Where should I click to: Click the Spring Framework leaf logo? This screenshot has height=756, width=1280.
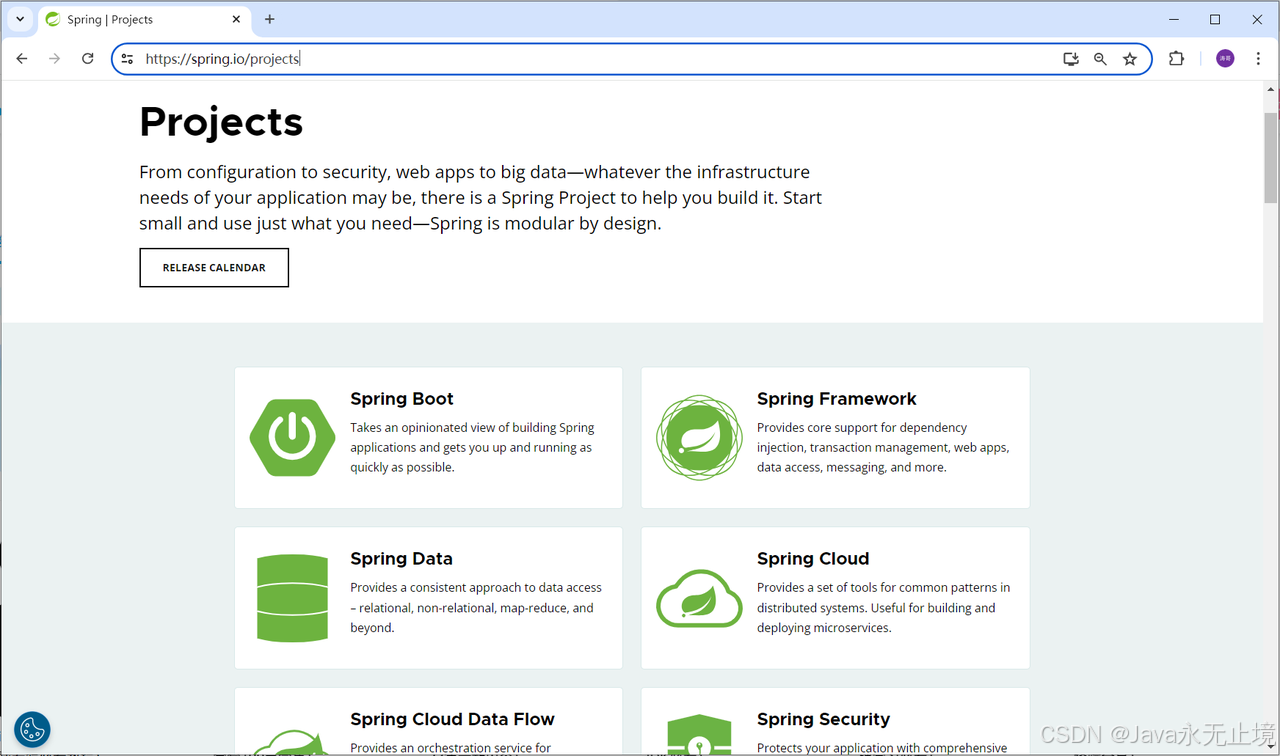coord(699,437)
